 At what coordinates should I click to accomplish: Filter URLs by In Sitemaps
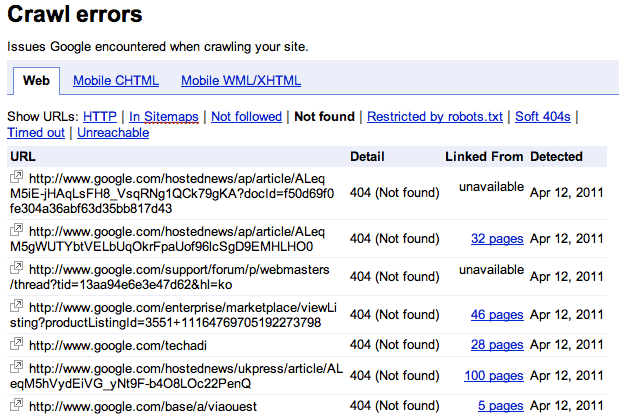pos(164,117)
